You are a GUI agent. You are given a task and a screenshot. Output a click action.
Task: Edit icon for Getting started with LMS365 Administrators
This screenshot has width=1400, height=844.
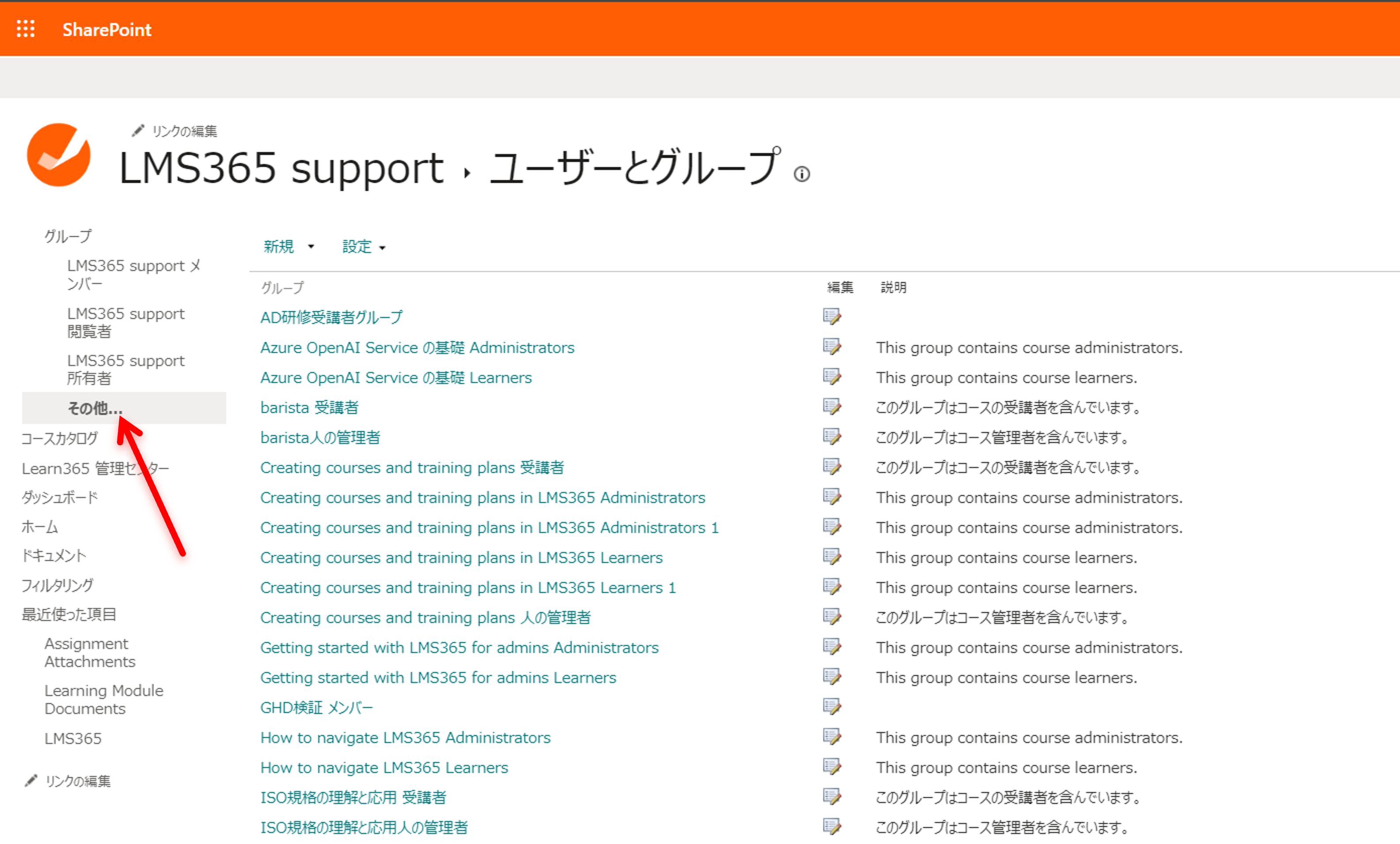coord(832,647)
